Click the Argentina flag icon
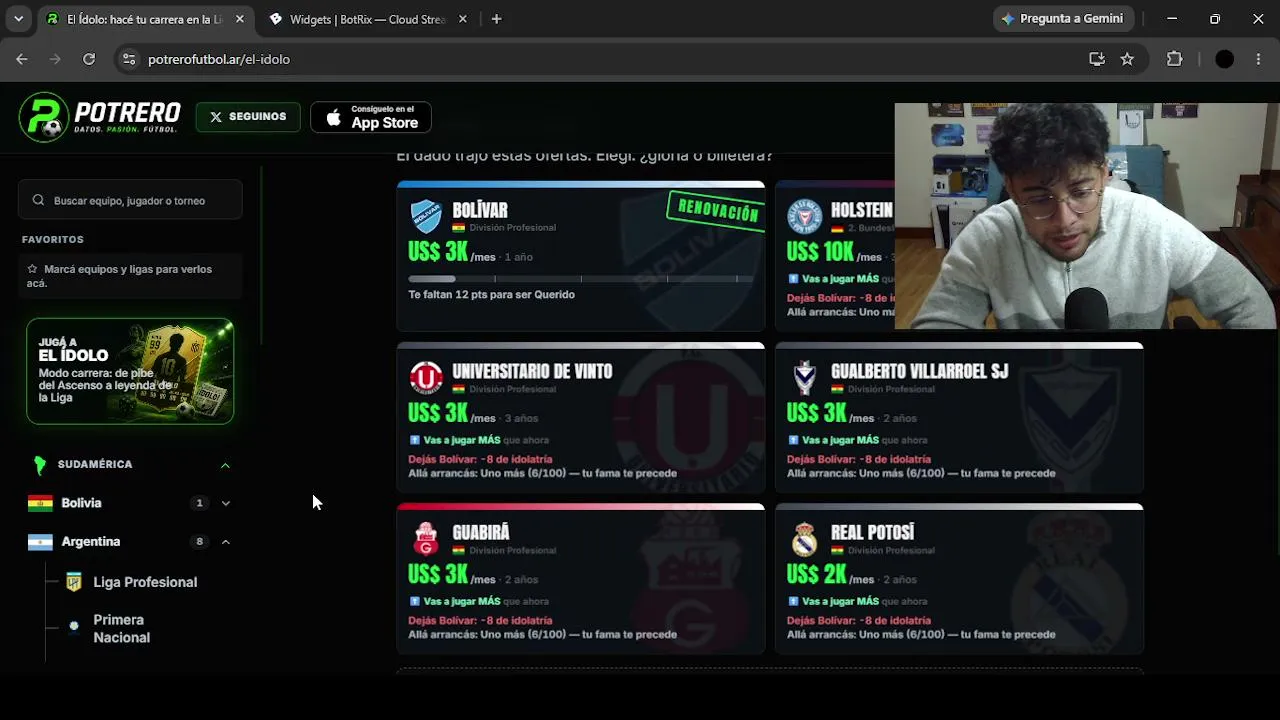 40,542
